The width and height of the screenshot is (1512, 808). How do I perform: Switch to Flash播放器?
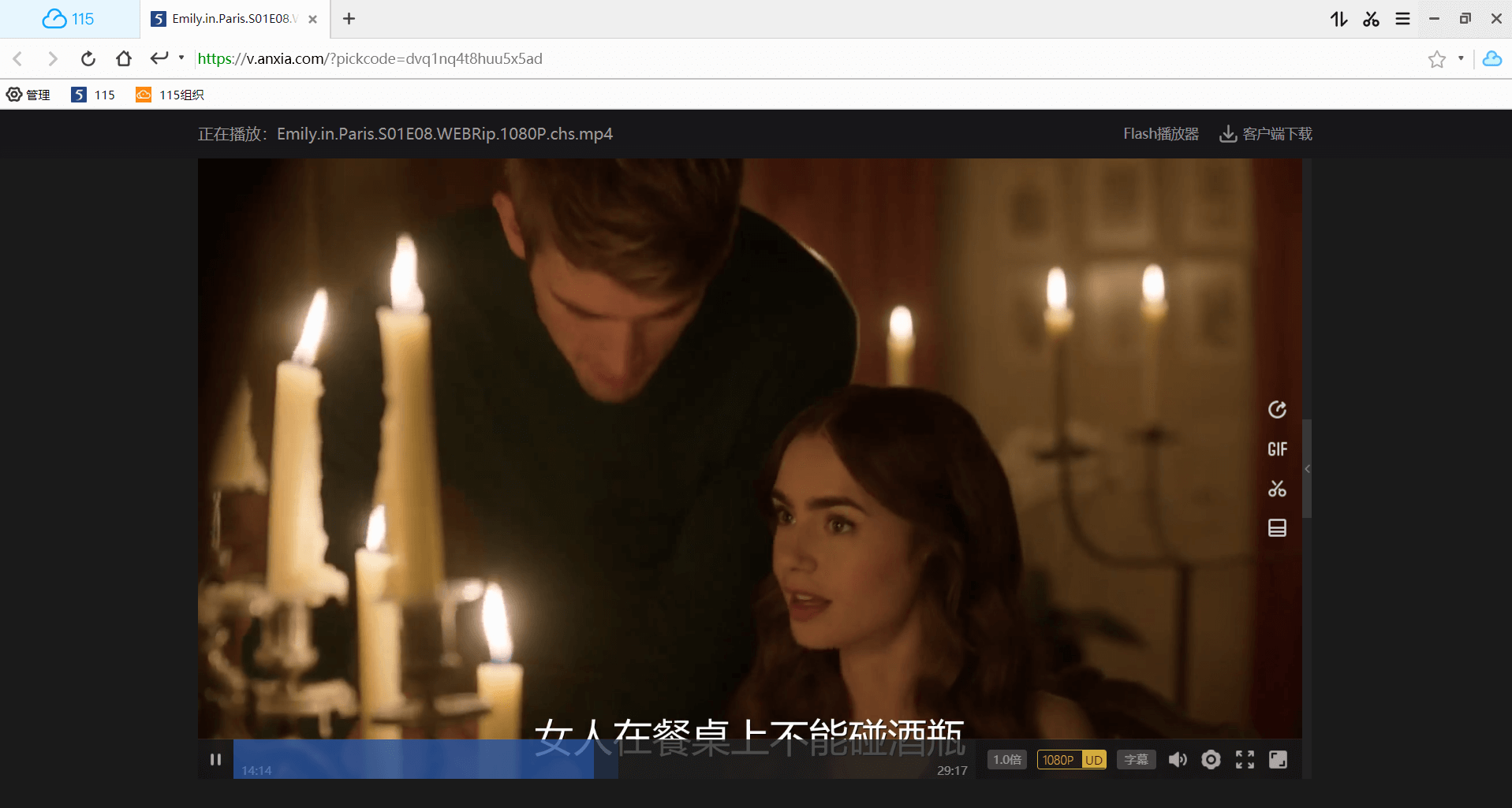(1161, 134)
